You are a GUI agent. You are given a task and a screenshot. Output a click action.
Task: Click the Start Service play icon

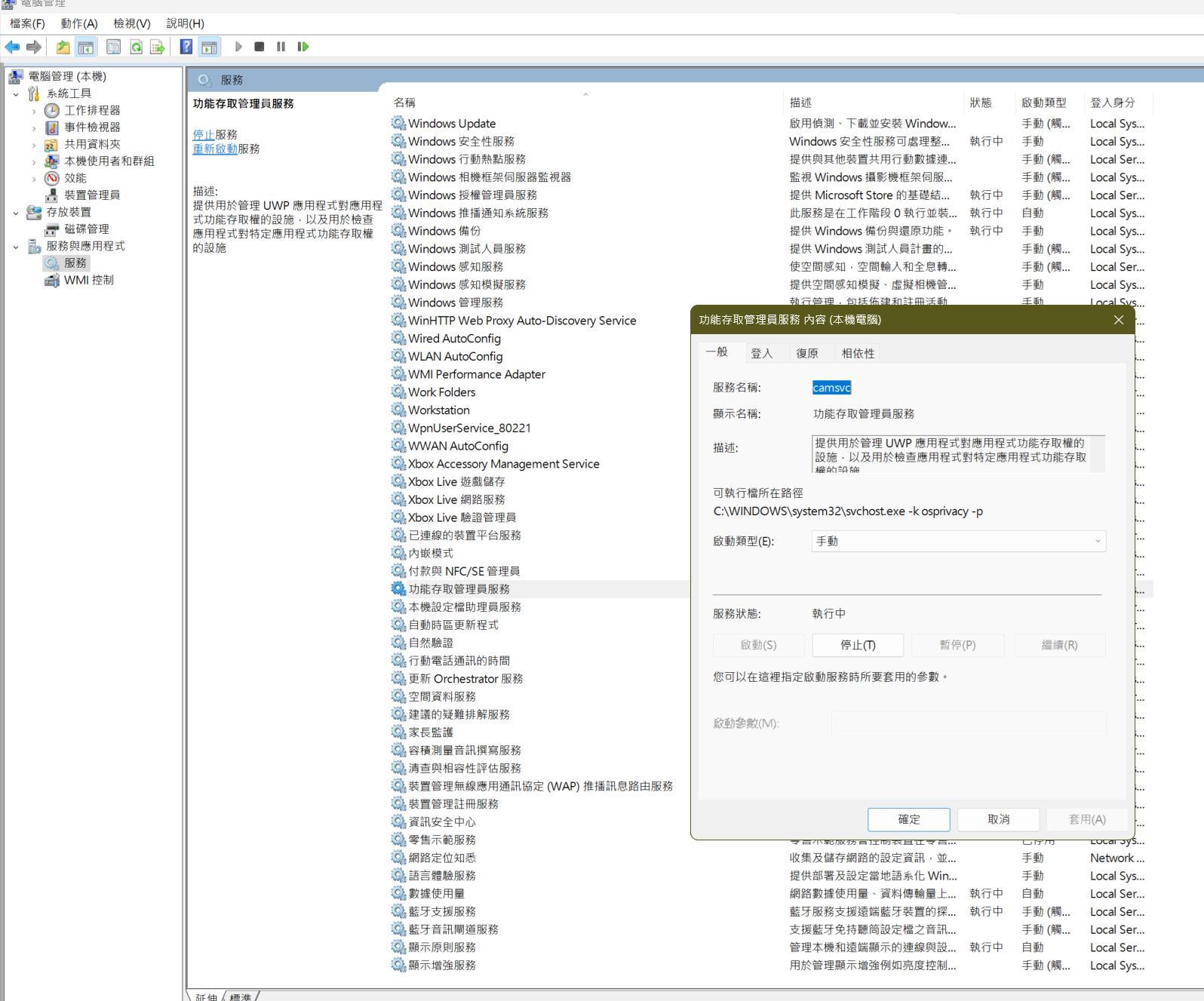click(238, 47)
